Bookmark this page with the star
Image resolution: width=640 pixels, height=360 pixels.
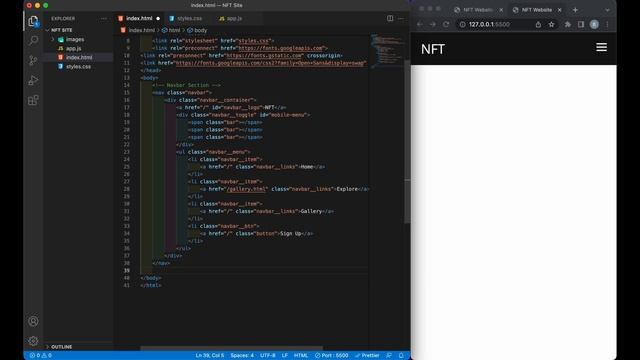click(551, 24)
